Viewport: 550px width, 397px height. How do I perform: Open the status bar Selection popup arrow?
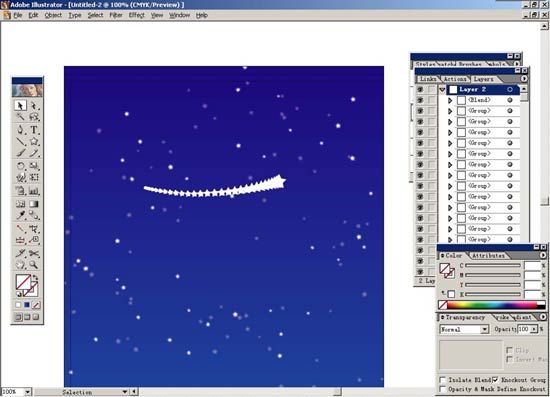pos(125,391)
